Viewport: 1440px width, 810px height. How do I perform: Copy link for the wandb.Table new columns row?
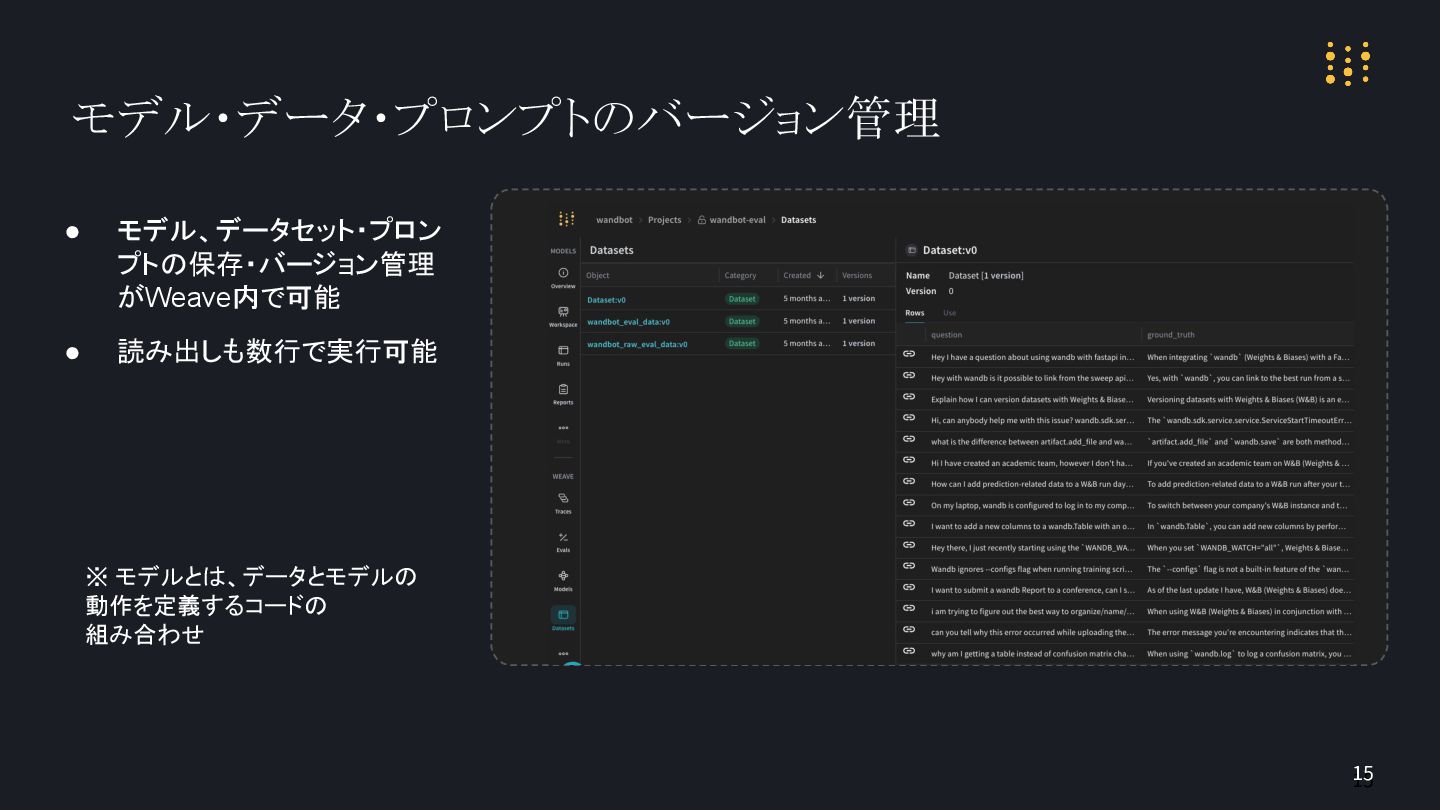point(909,523)
